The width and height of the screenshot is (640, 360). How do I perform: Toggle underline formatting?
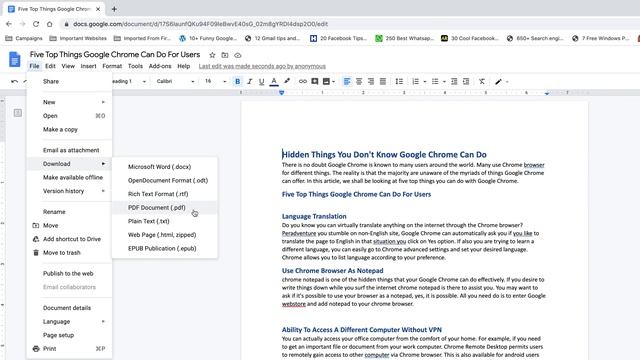coord(262,82)
